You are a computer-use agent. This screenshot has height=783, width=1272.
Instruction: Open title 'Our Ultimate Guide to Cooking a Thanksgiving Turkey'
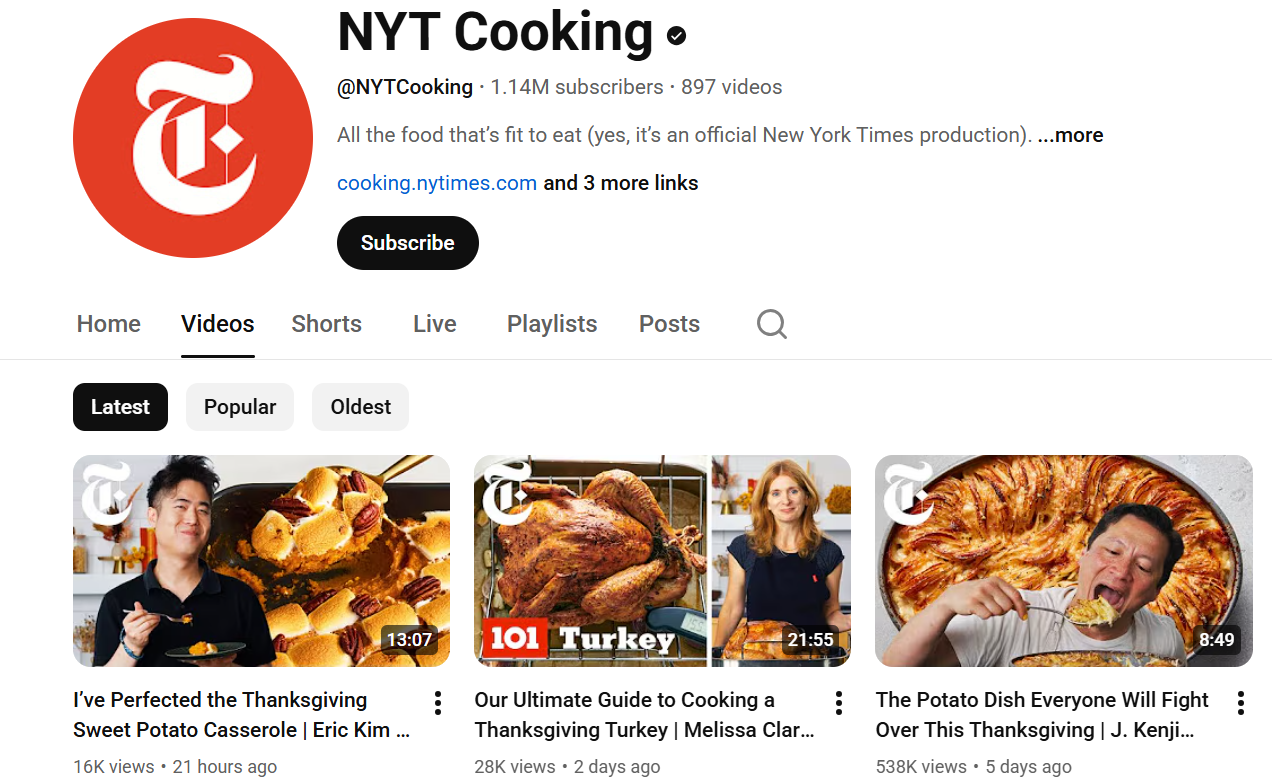(x=645, y=715)
